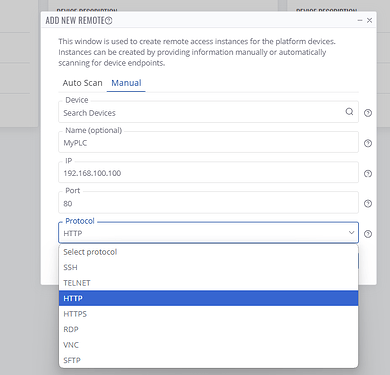
Task: Minimize the Add New Remote window
Action: coord(360,20)
